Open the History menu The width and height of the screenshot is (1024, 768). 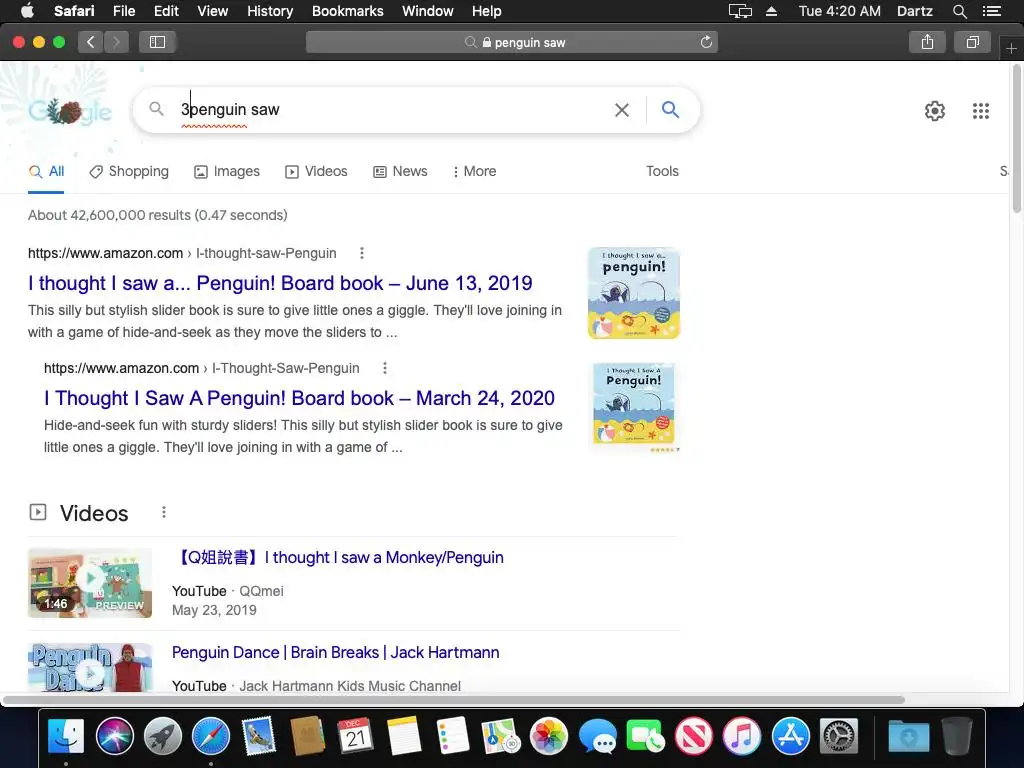(x=270, y=11)
